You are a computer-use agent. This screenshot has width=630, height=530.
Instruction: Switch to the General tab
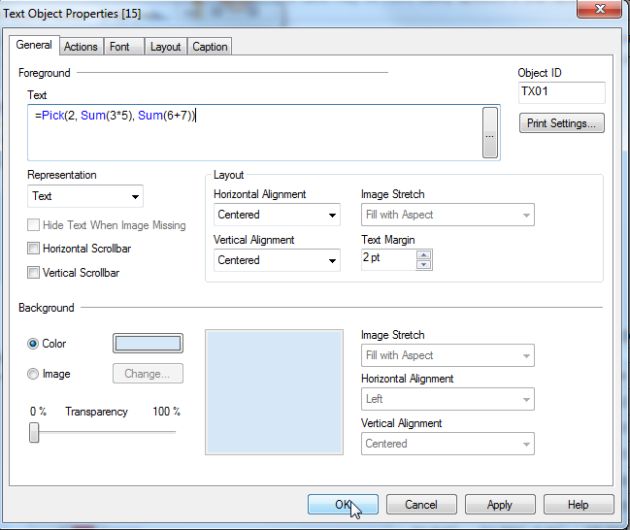coord(34,45)
